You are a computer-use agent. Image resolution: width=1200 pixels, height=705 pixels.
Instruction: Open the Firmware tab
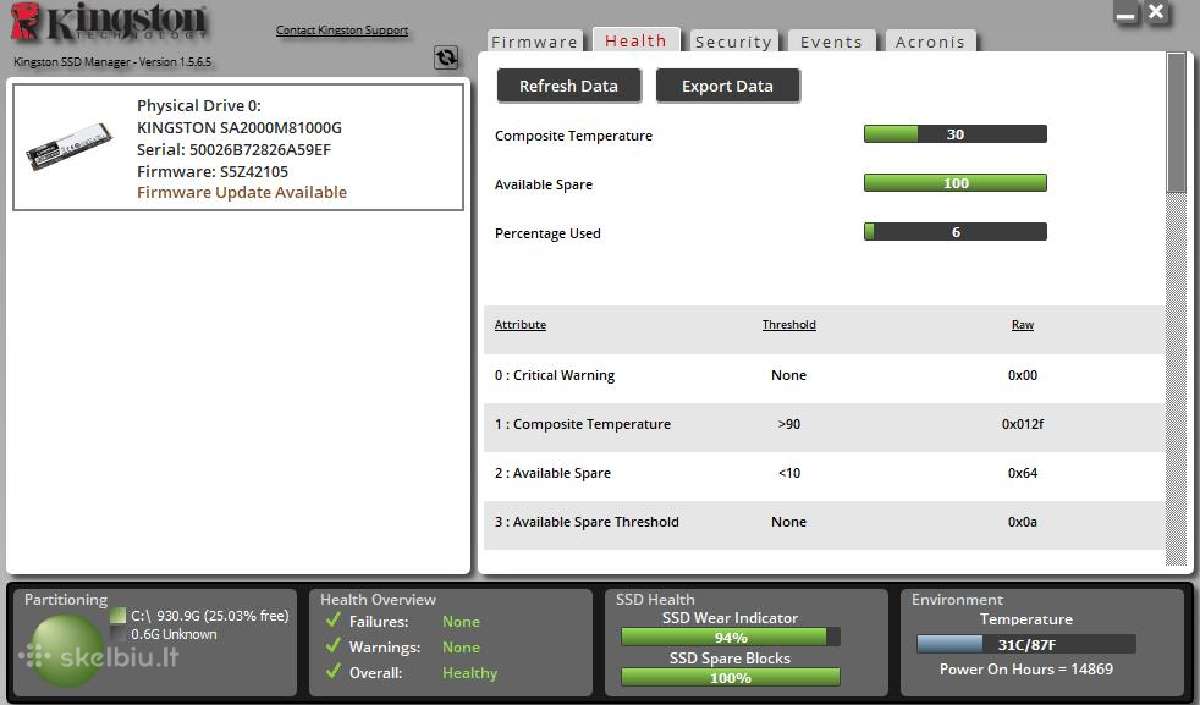pos(534,42)
